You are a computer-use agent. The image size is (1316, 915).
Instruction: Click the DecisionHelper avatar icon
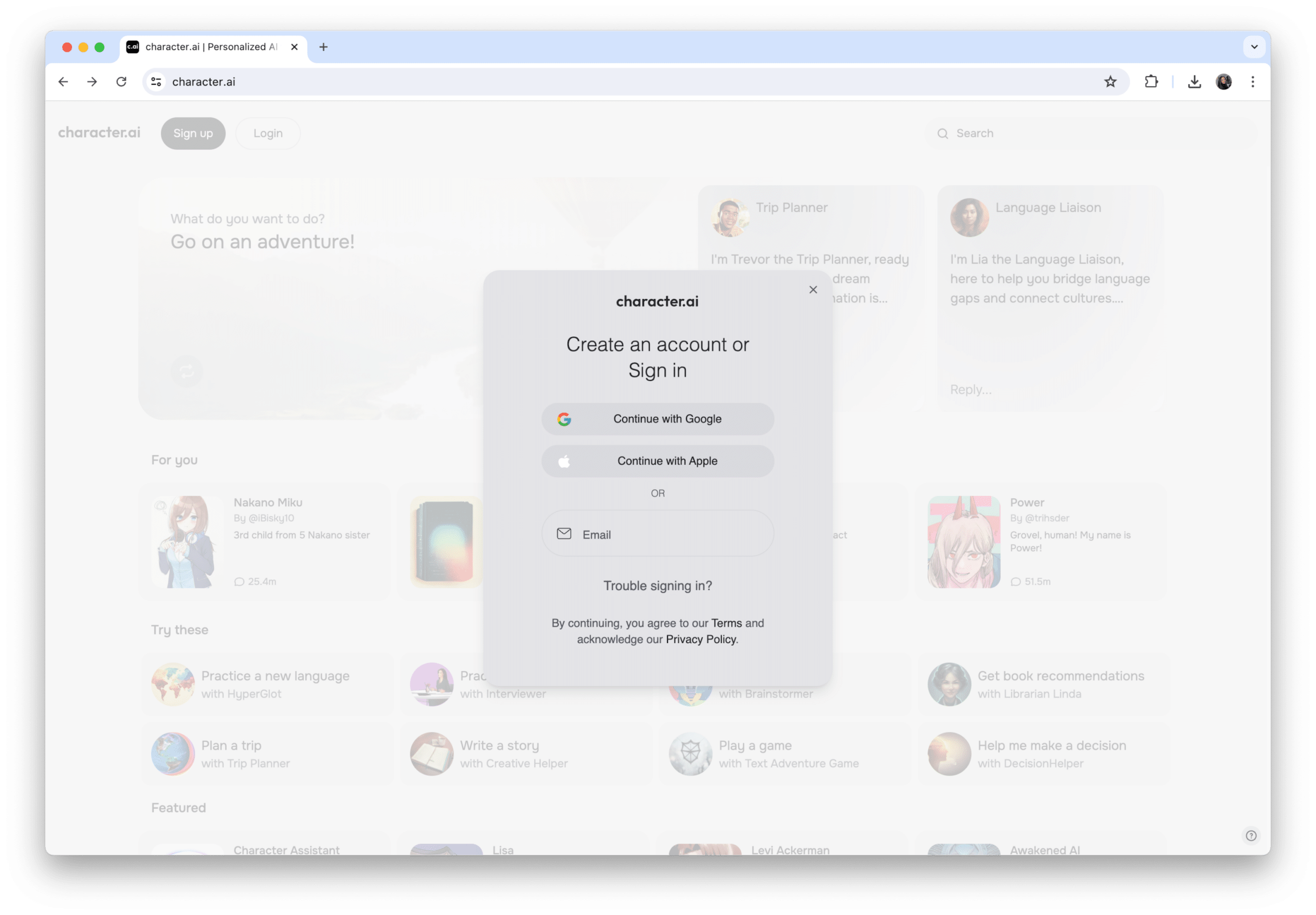949,754
